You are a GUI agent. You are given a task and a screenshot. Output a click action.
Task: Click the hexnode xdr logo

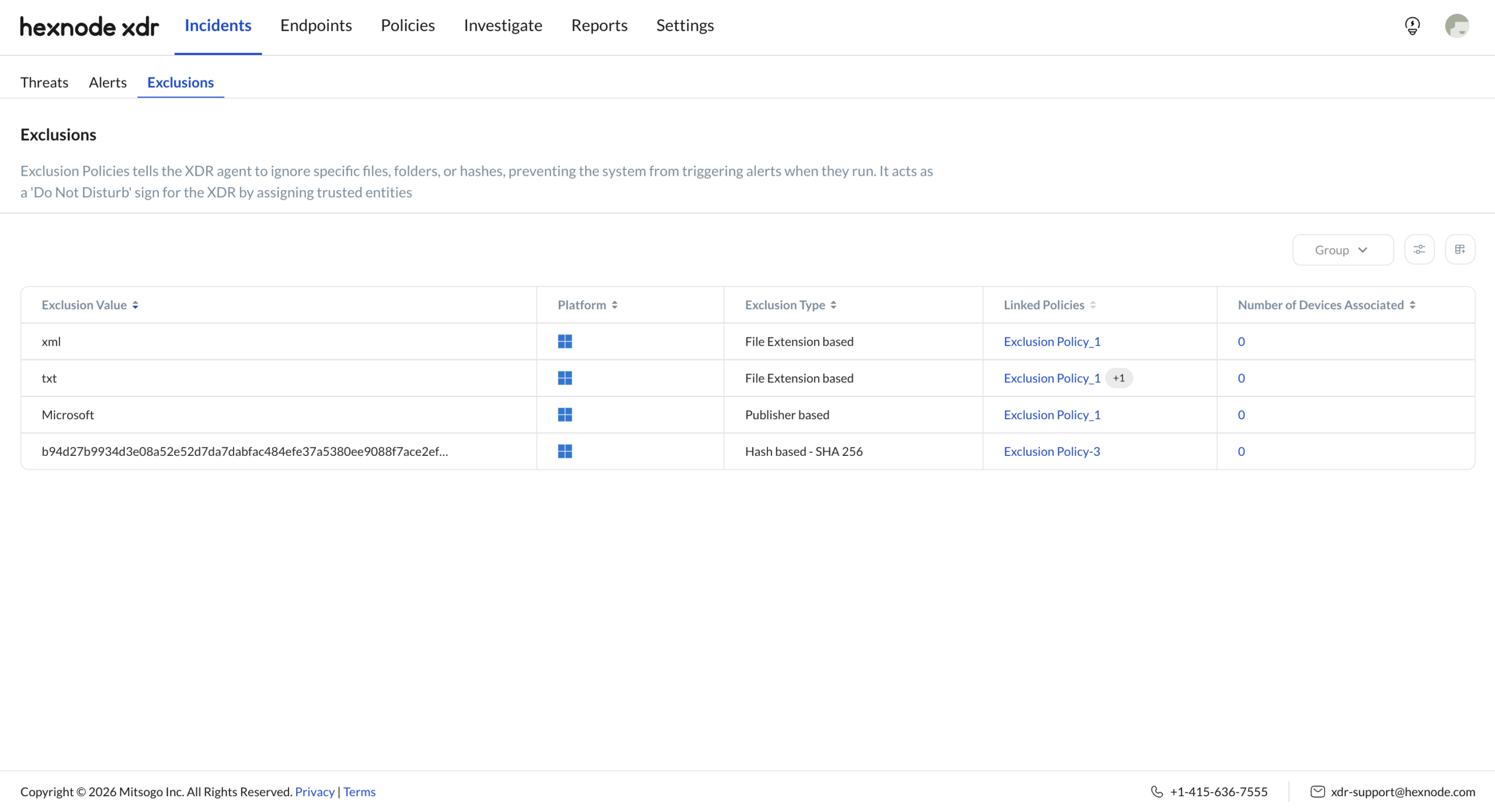pos(89,26)
